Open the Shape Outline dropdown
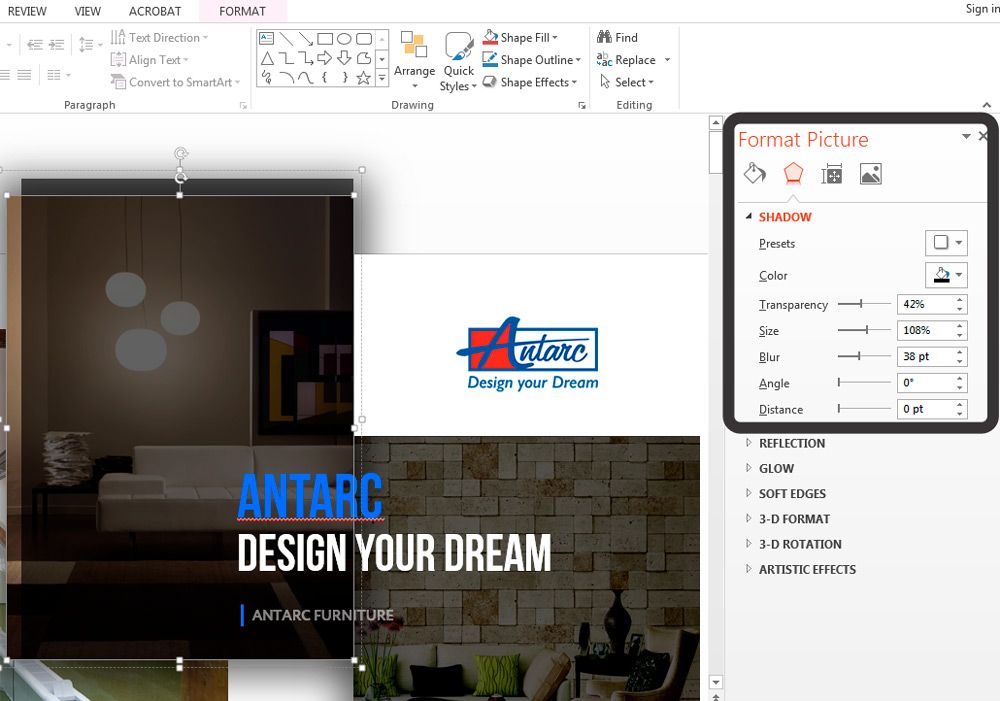 point(531,60)
